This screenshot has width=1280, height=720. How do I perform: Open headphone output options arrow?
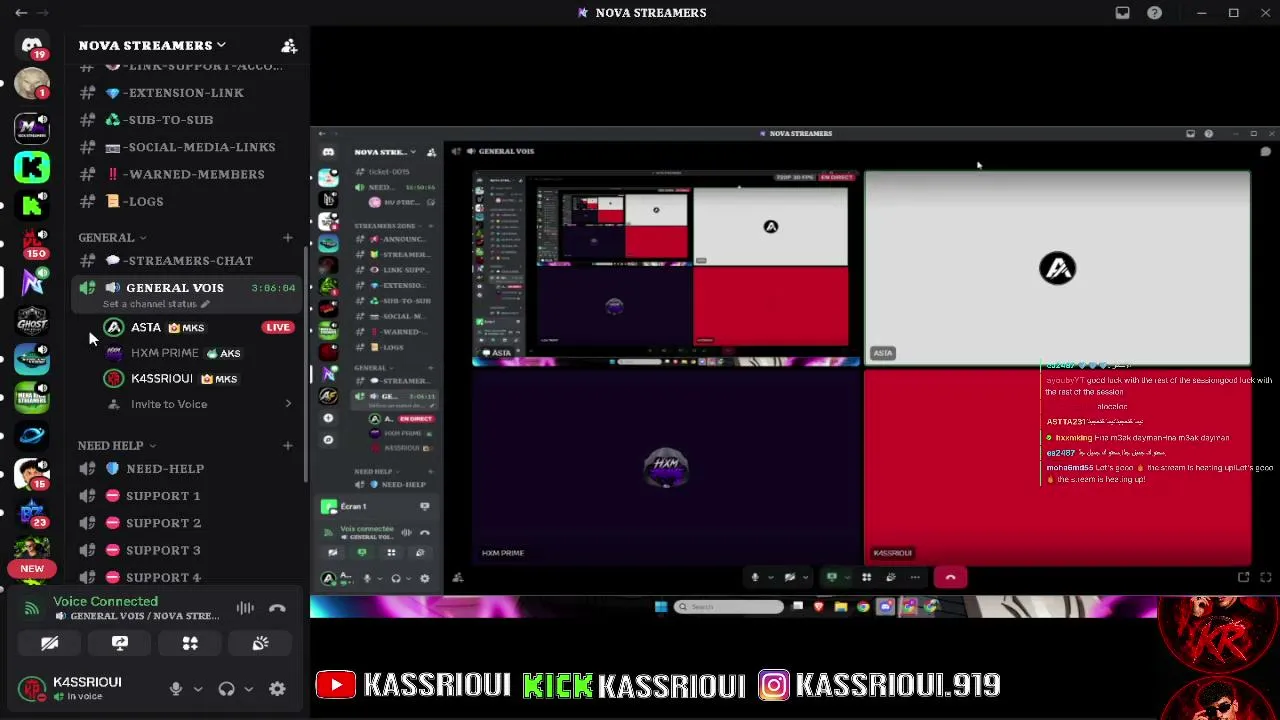[x=248, y=689]
